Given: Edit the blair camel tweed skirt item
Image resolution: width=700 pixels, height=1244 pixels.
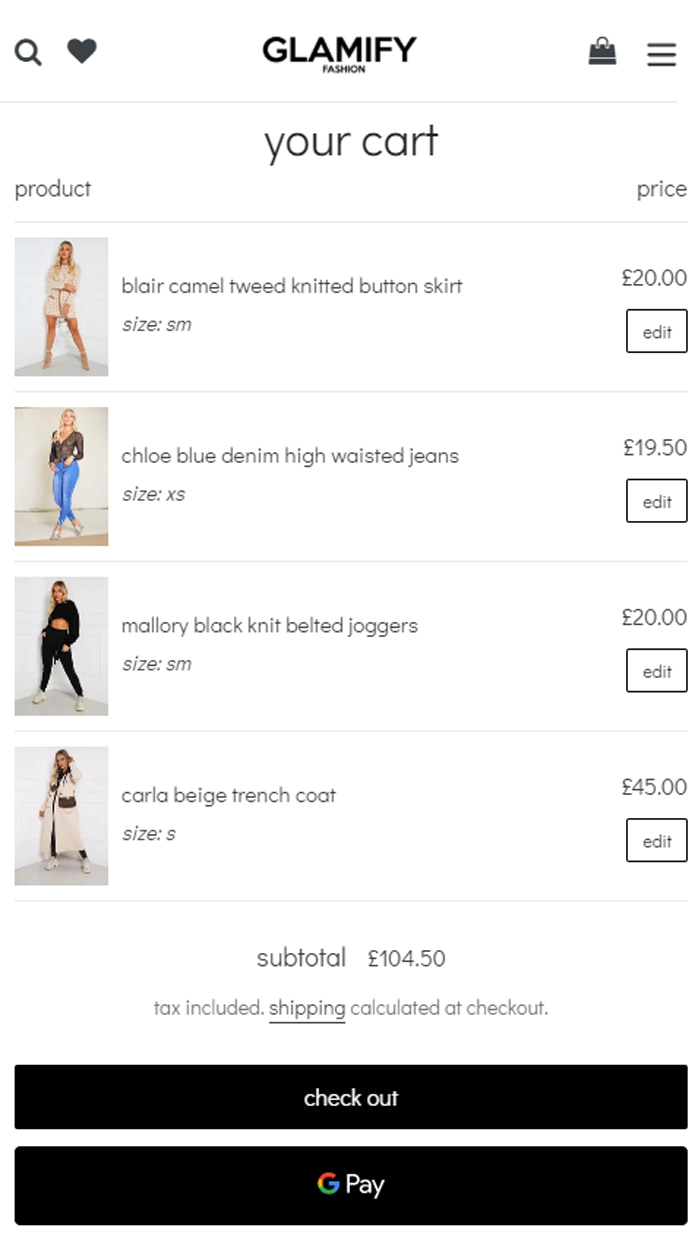Looking at the screenshot, I should point(656,332).
